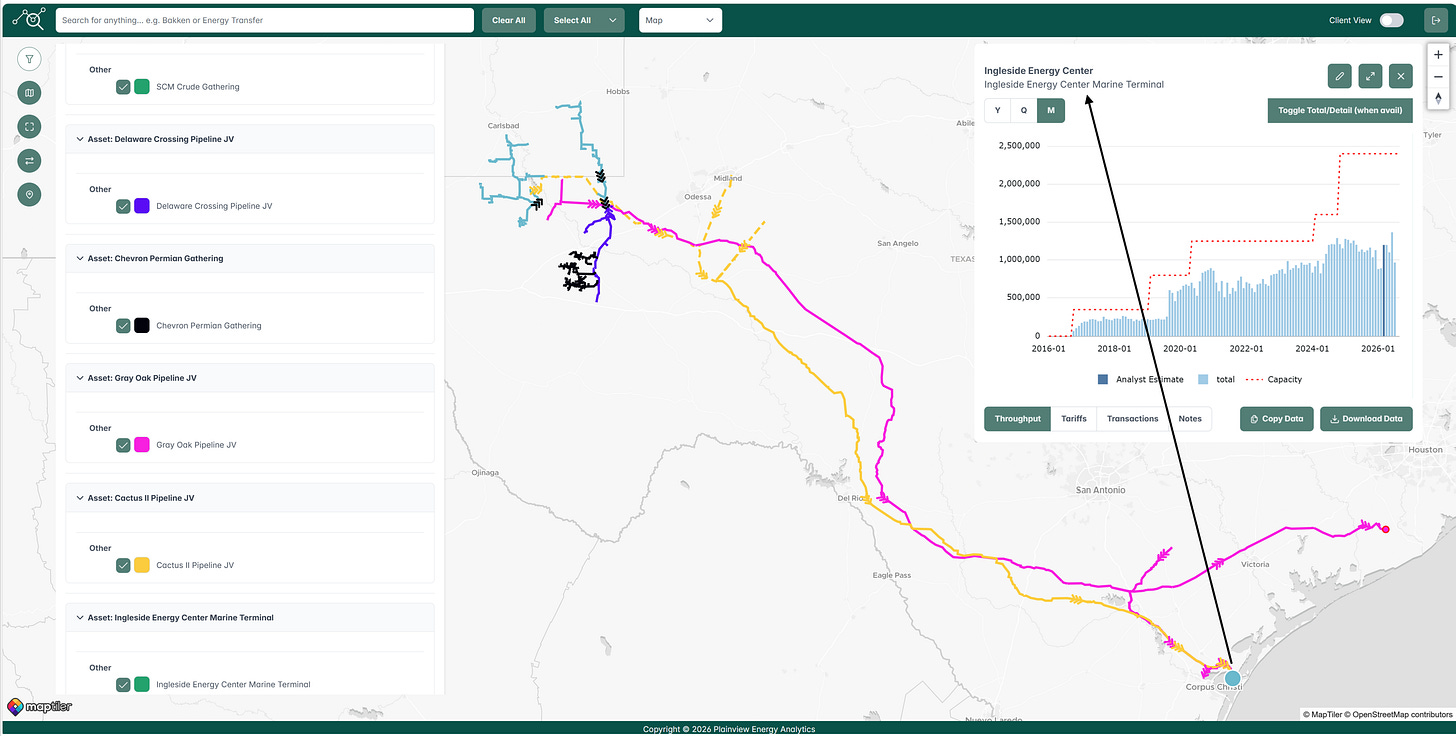Viewport: 1456px width, 736px height.
Task: Switch chart to yearly (Y) view
Action: coord(998,111)
